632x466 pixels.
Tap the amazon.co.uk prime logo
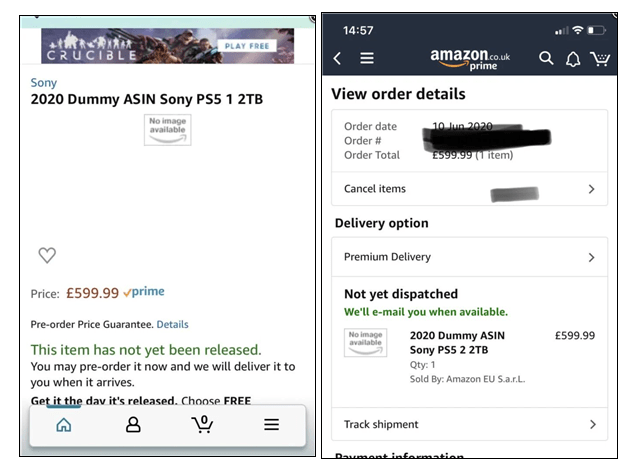pyautogui.click(x=470, y=59)
